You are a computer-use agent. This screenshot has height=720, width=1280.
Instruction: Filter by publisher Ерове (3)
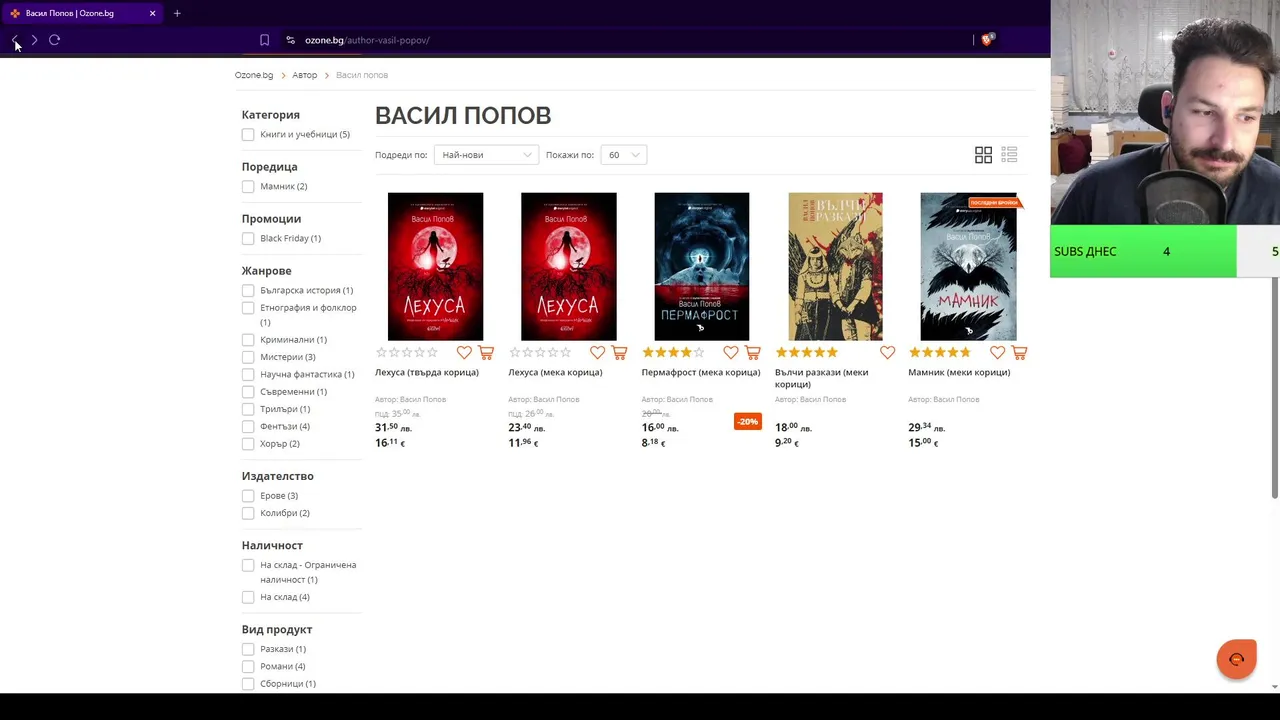point(248,496)
